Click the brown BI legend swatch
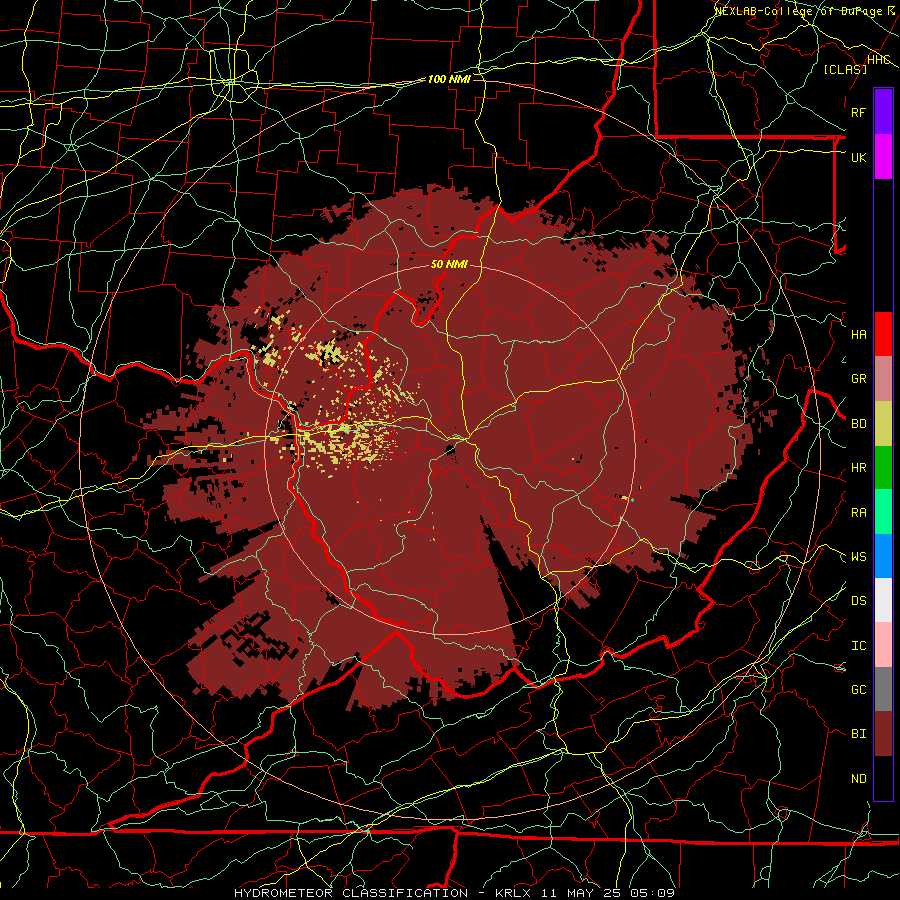The height and width of the screenshot is (900, 900). 883,734
